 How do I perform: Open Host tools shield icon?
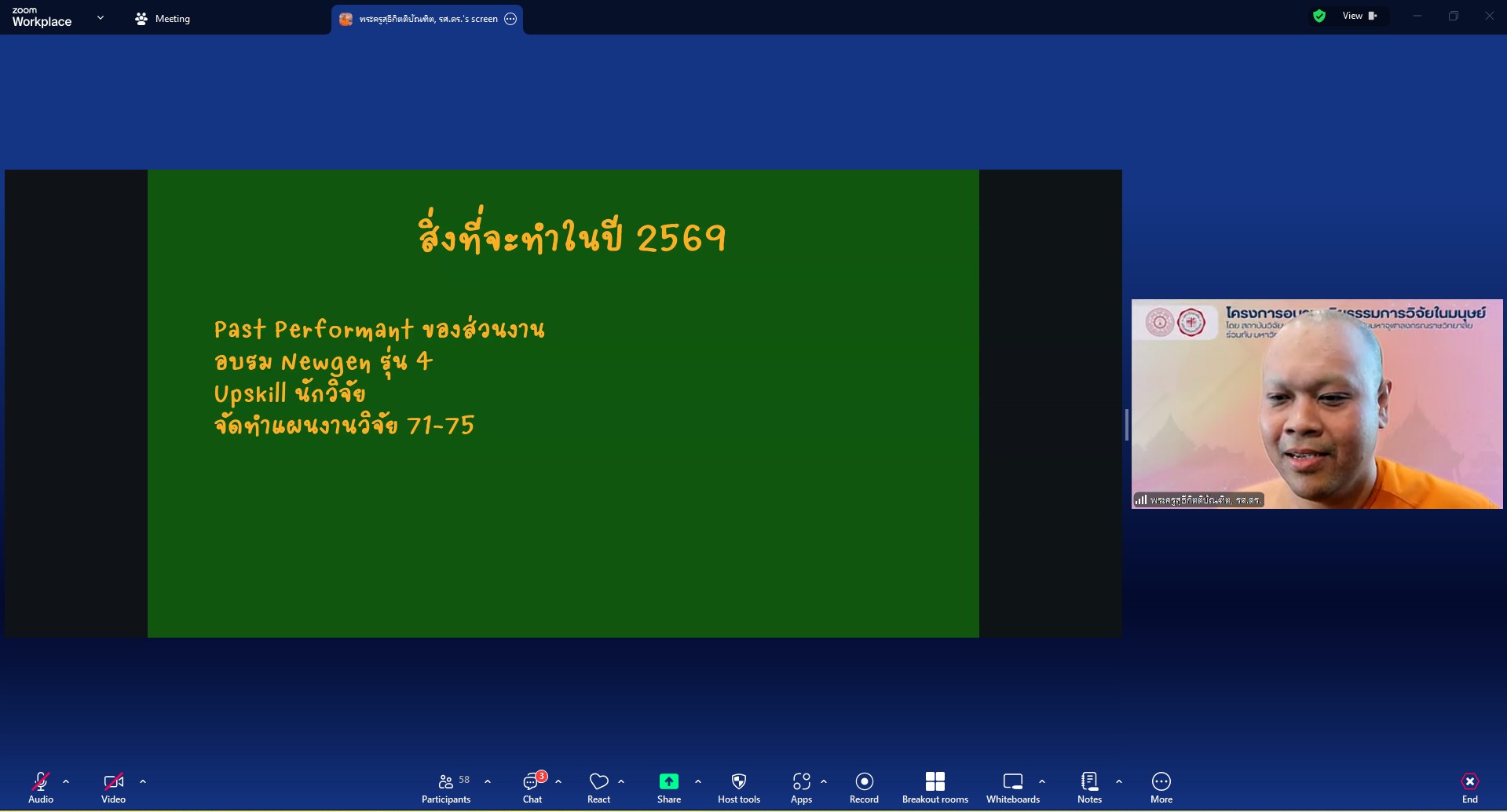click(x=738, y=781)
